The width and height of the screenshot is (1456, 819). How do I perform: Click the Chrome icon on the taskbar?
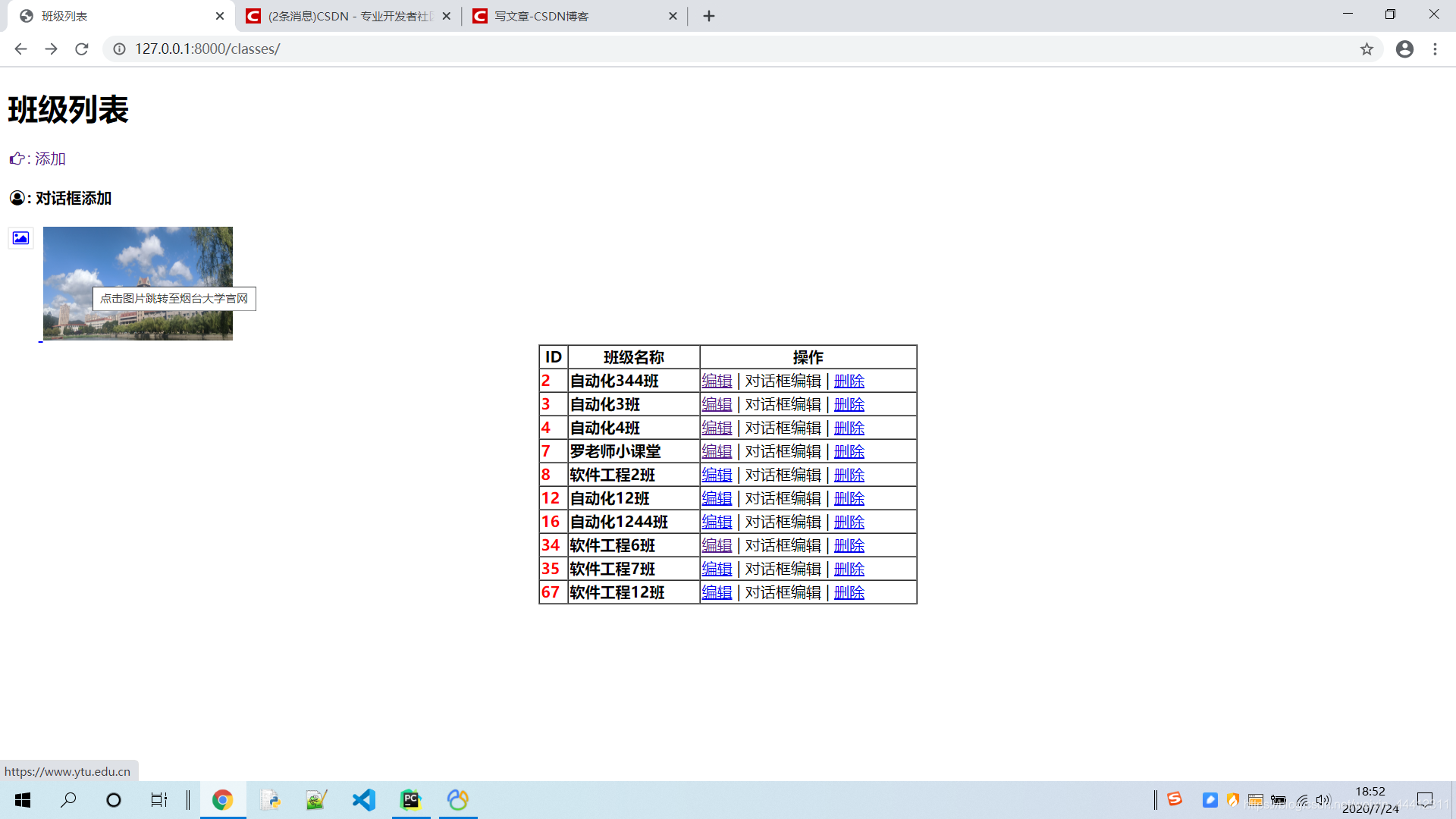pyautogui.click(x=222, y=800)
